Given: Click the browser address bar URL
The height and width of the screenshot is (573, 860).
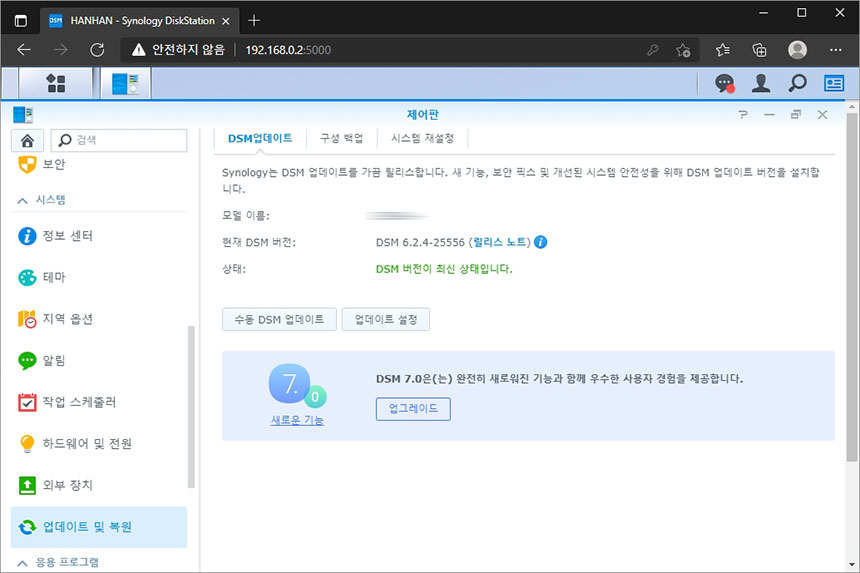Looking at the screenshot, I should [x=288, y=50].
